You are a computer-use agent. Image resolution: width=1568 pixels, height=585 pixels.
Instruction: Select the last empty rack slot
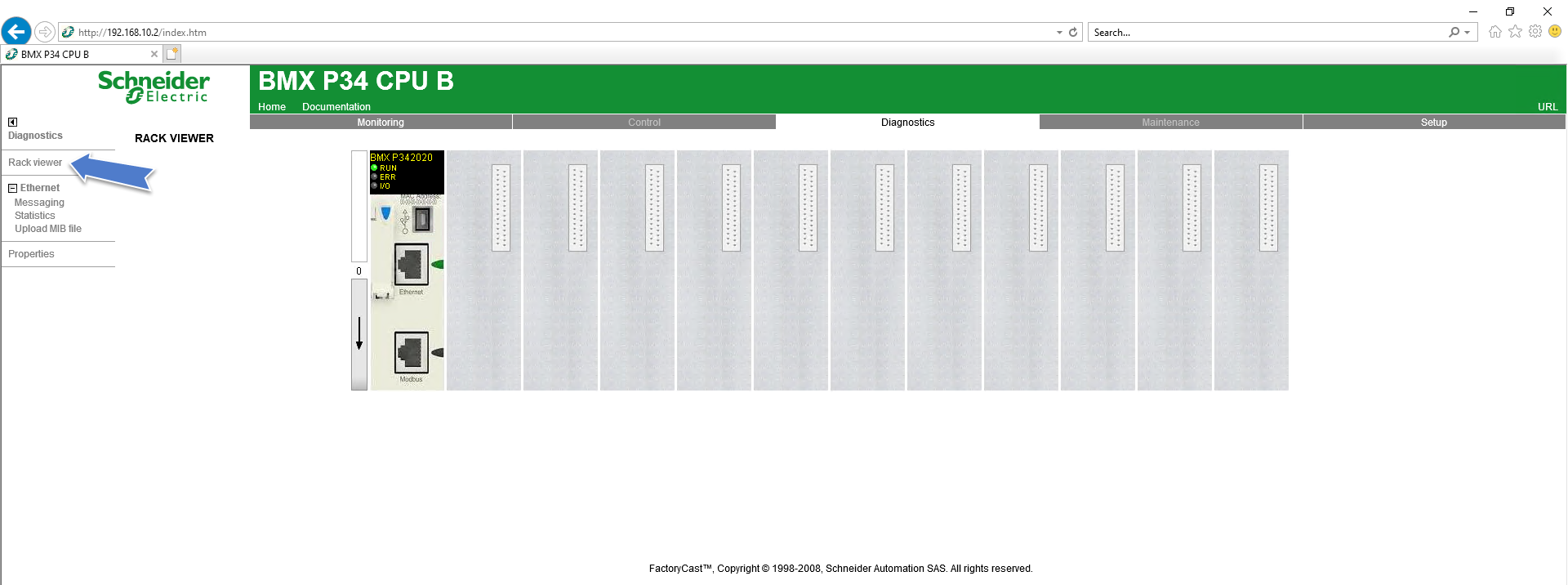pyautogui.click(x=1251, y=270)
